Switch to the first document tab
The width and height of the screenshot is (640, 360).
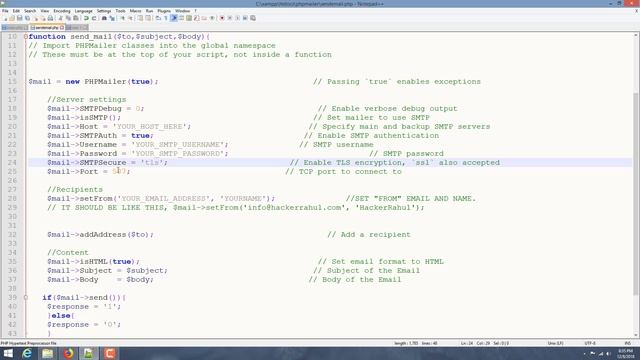click(x=14, y=28)
